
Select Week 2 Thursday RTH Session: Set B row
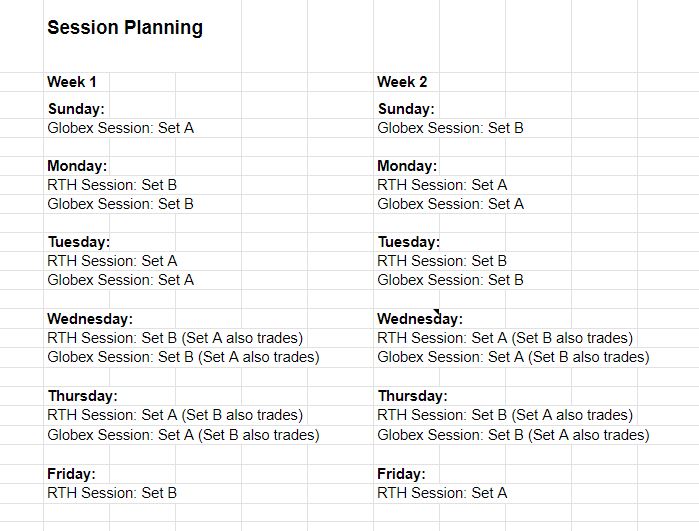(505, 415)
